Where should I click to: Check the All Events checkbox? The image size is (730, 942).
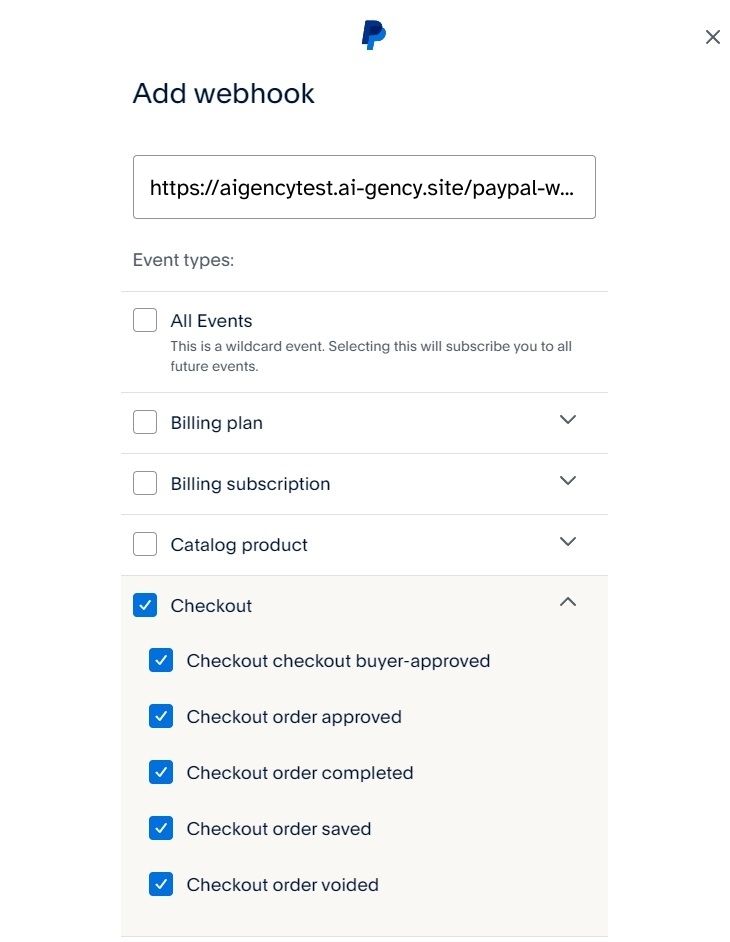click(145, 321)
